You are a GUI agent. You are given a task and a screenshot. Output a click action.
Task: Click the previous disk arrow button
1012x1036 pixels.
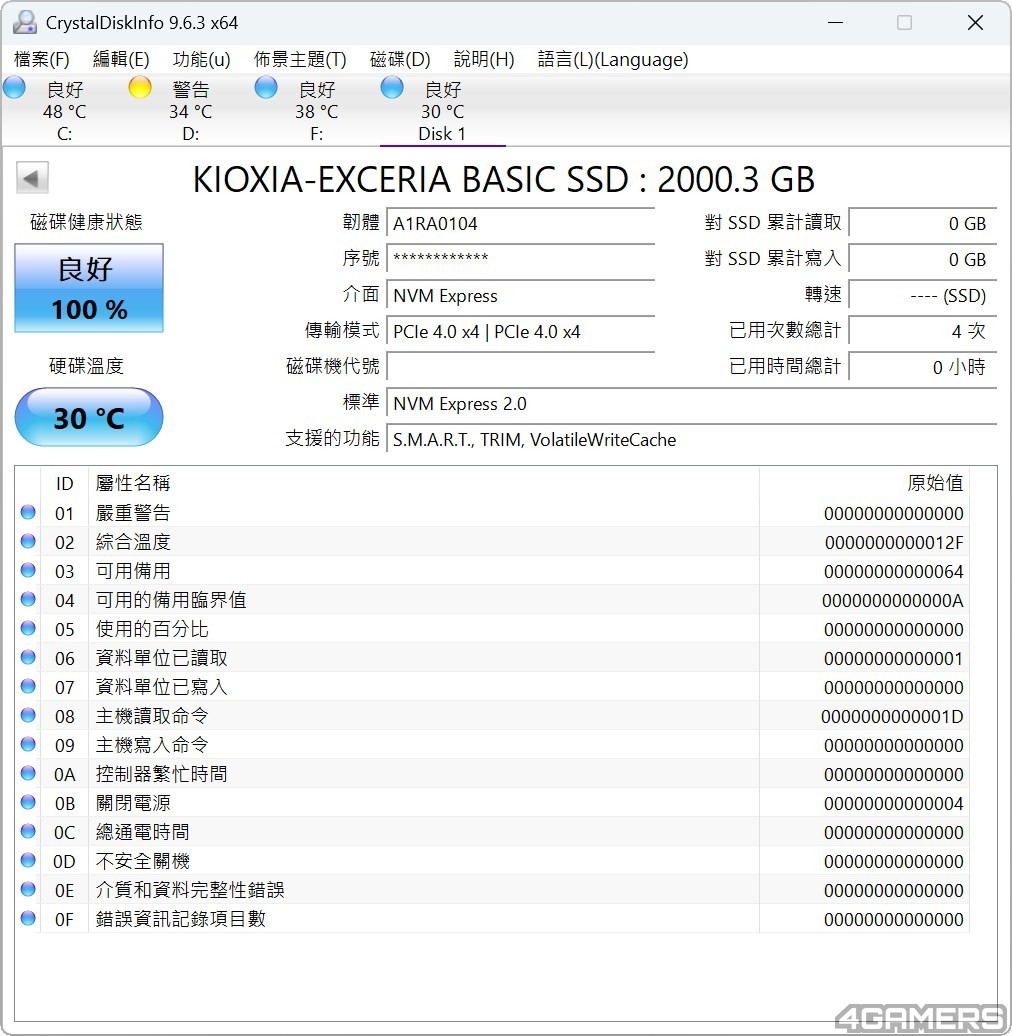[32, 179]
